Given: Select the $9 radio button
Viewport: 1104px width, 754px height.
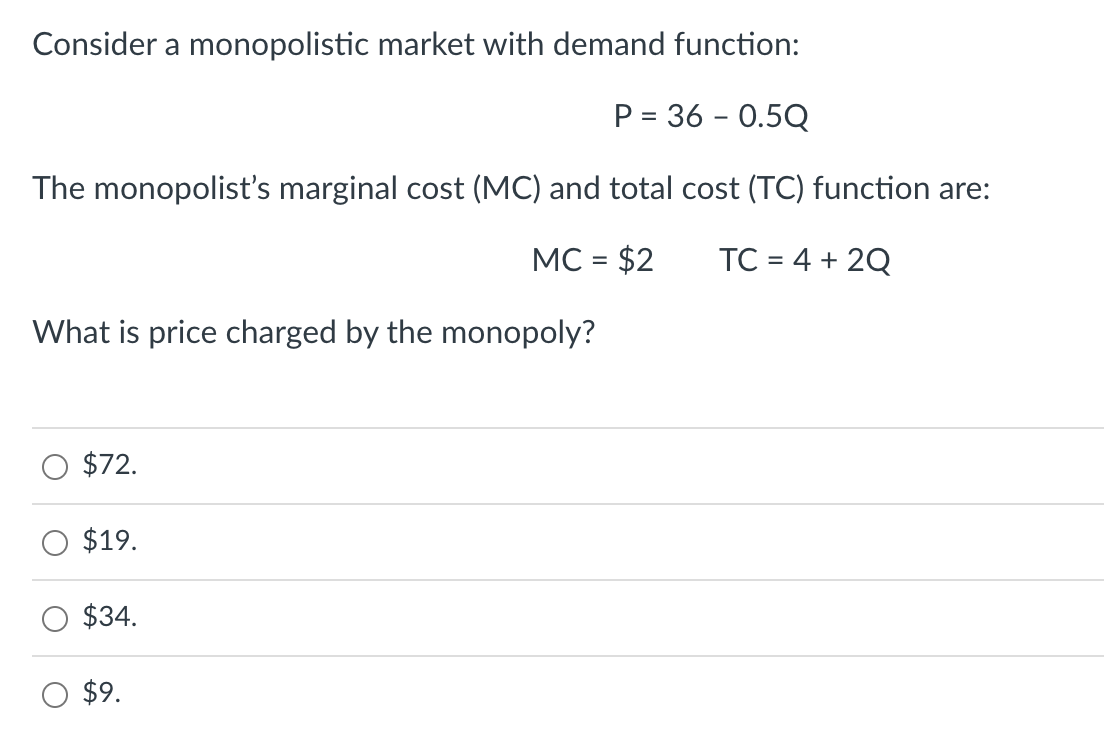Looking at the screenshot, I should pos(53,695).
